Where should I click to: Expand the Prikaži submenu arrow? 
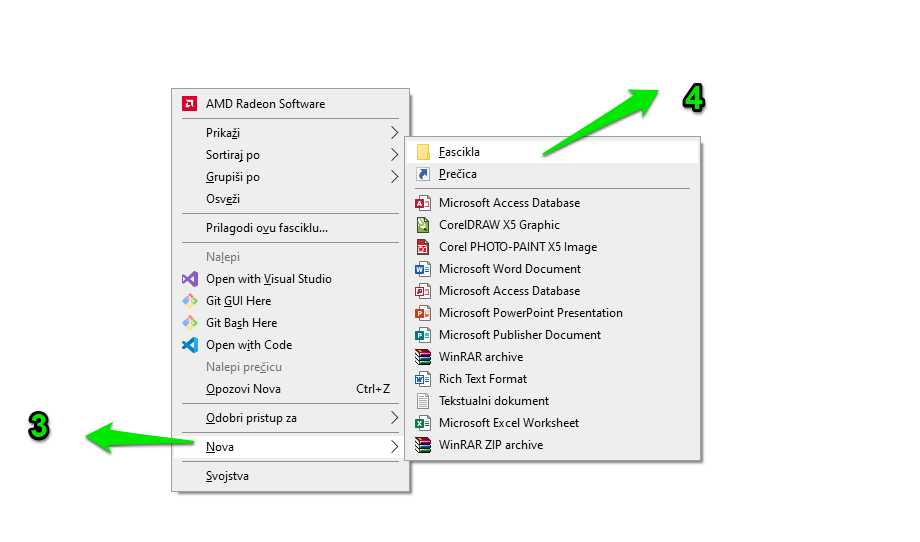point(394,133)
